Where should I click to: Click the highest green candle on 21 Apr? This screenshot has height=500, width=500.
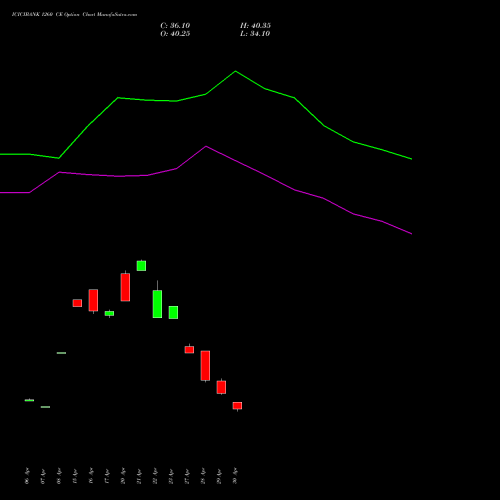141,266
